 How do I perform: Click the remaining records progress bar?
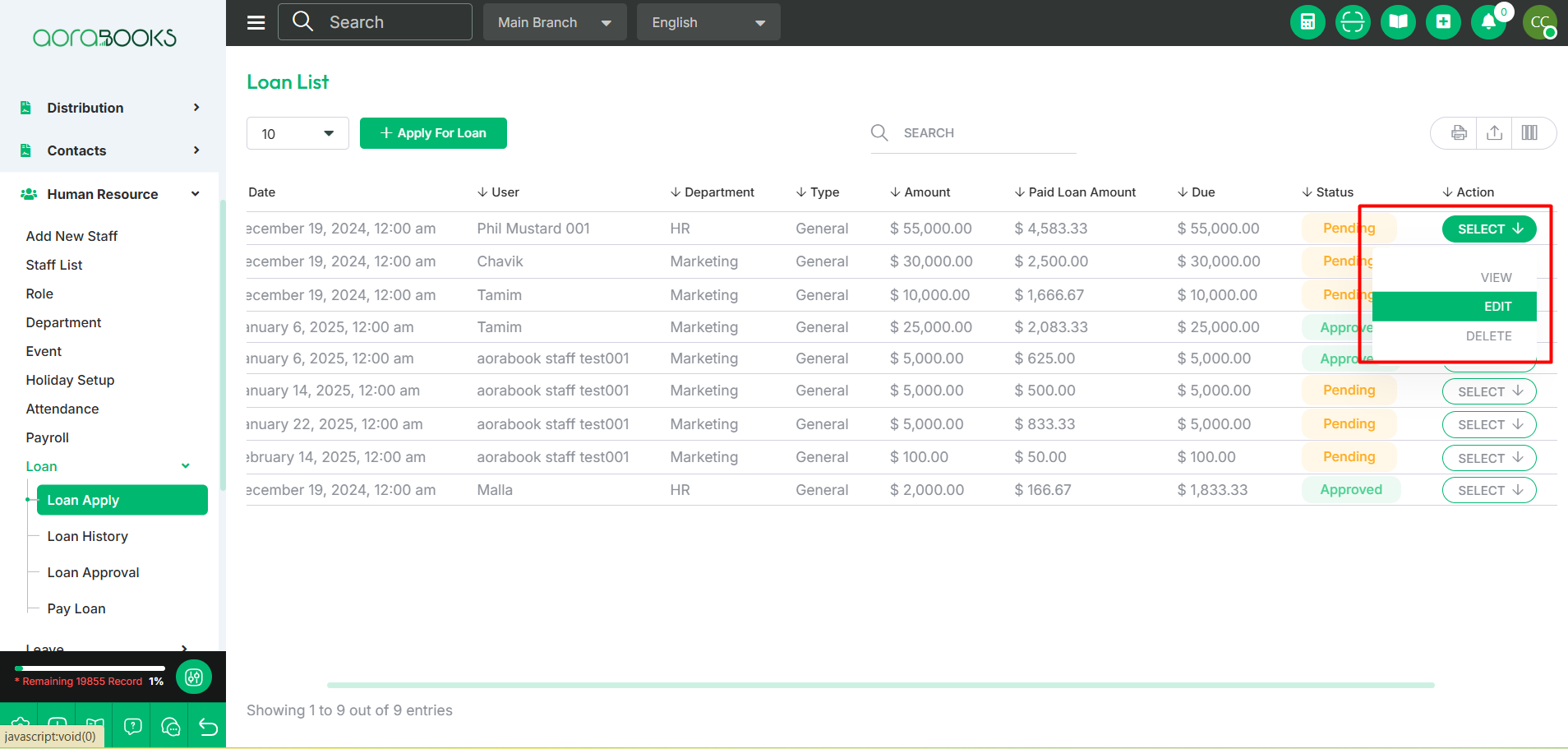[90, 668]
